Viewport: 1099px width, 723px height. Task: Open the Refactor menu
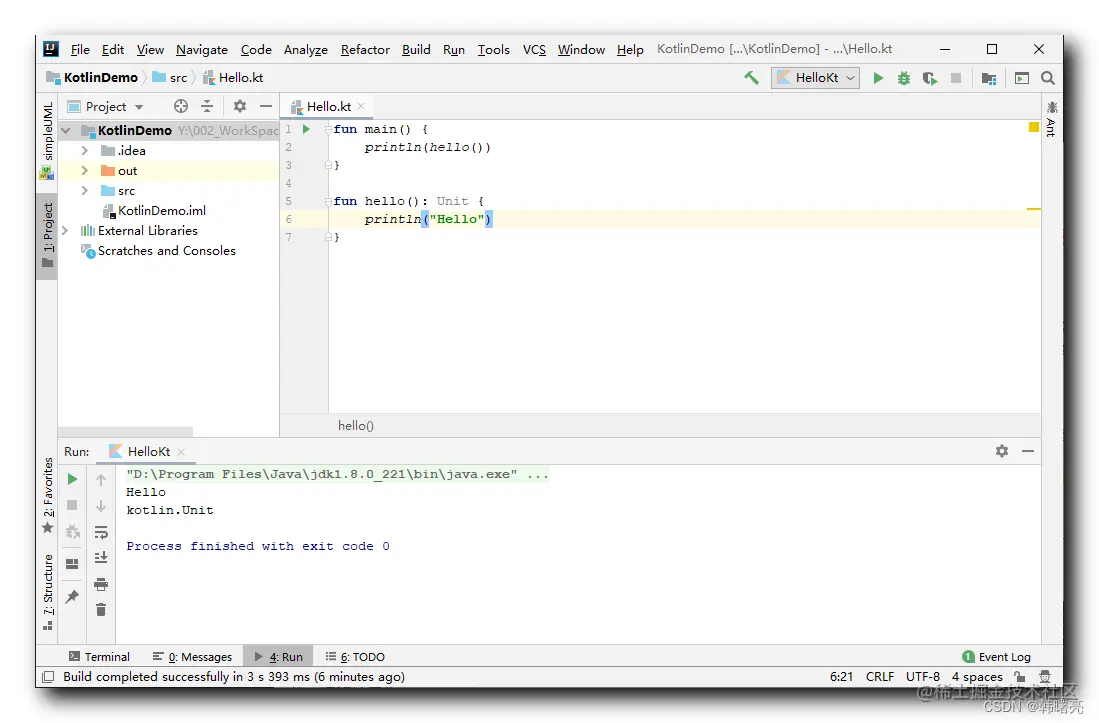pyautogui.click(x=365, y=50)
